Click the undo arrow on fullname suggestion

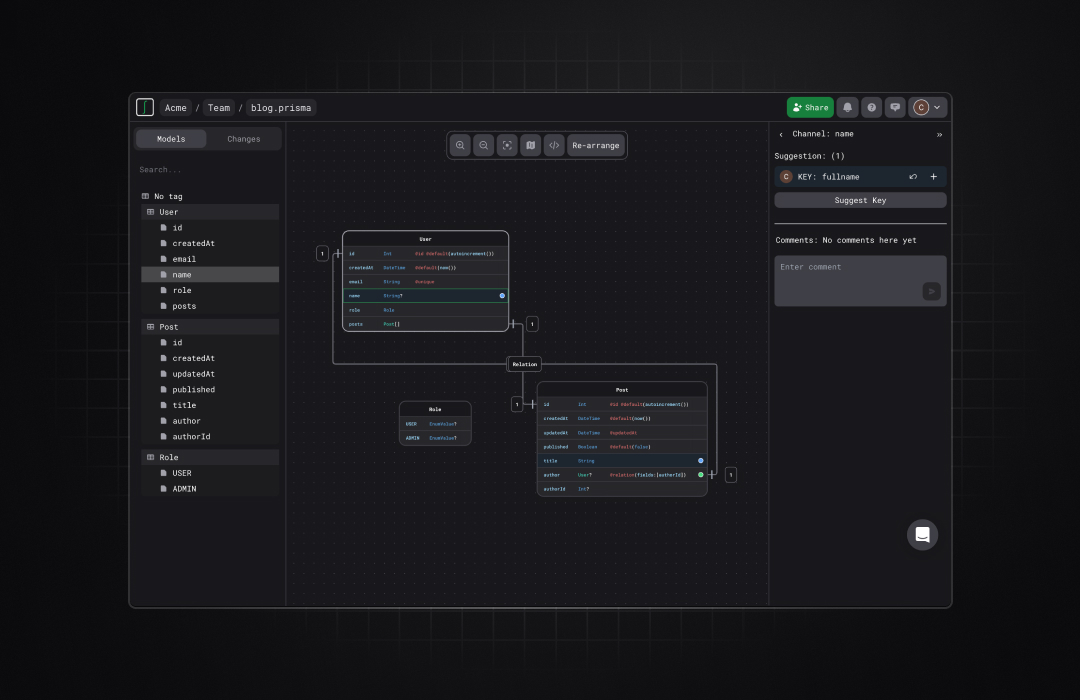pos(913,177)
